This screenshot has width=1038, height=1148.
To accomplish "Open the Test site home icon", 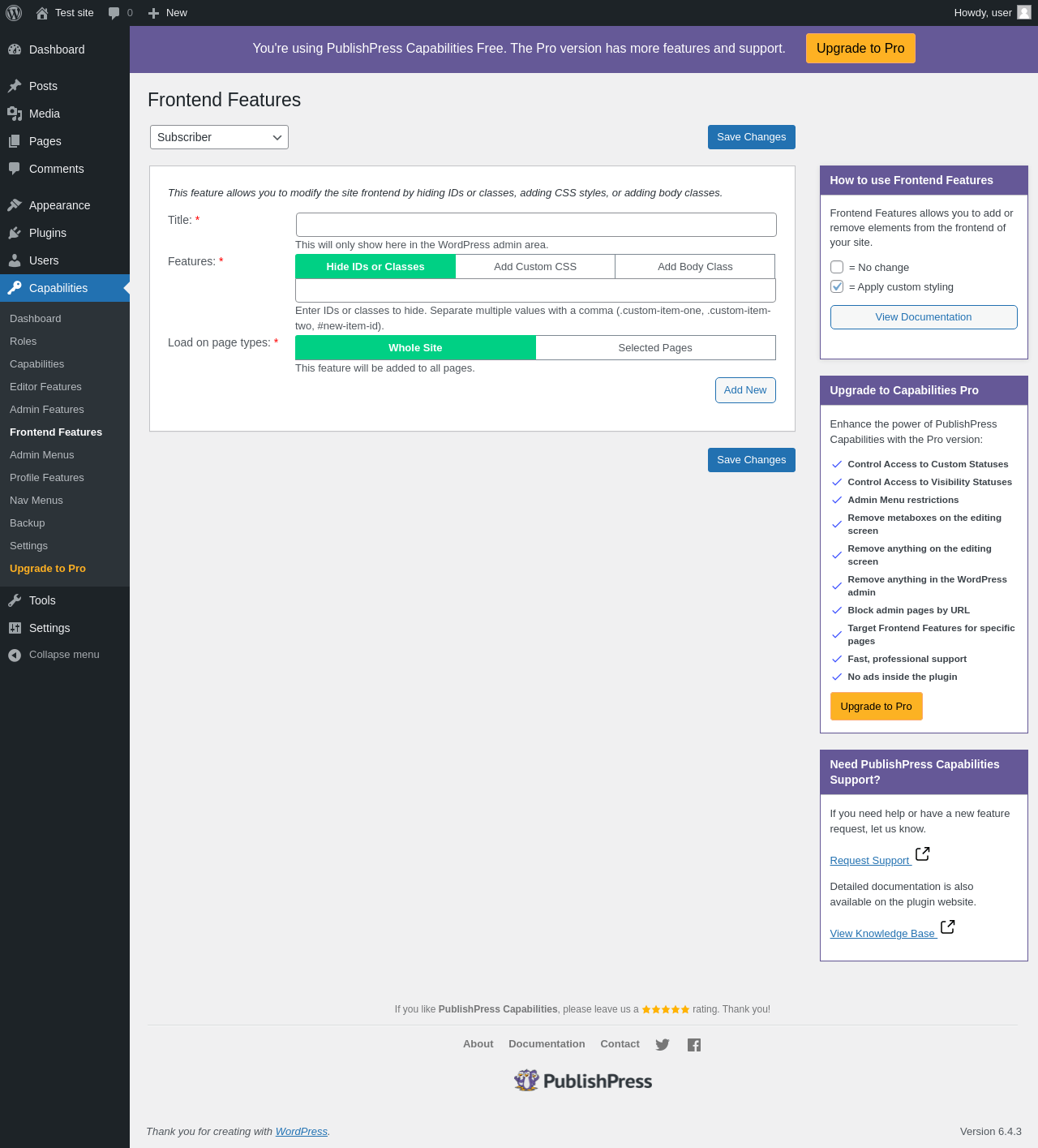I will pos(42,13).
